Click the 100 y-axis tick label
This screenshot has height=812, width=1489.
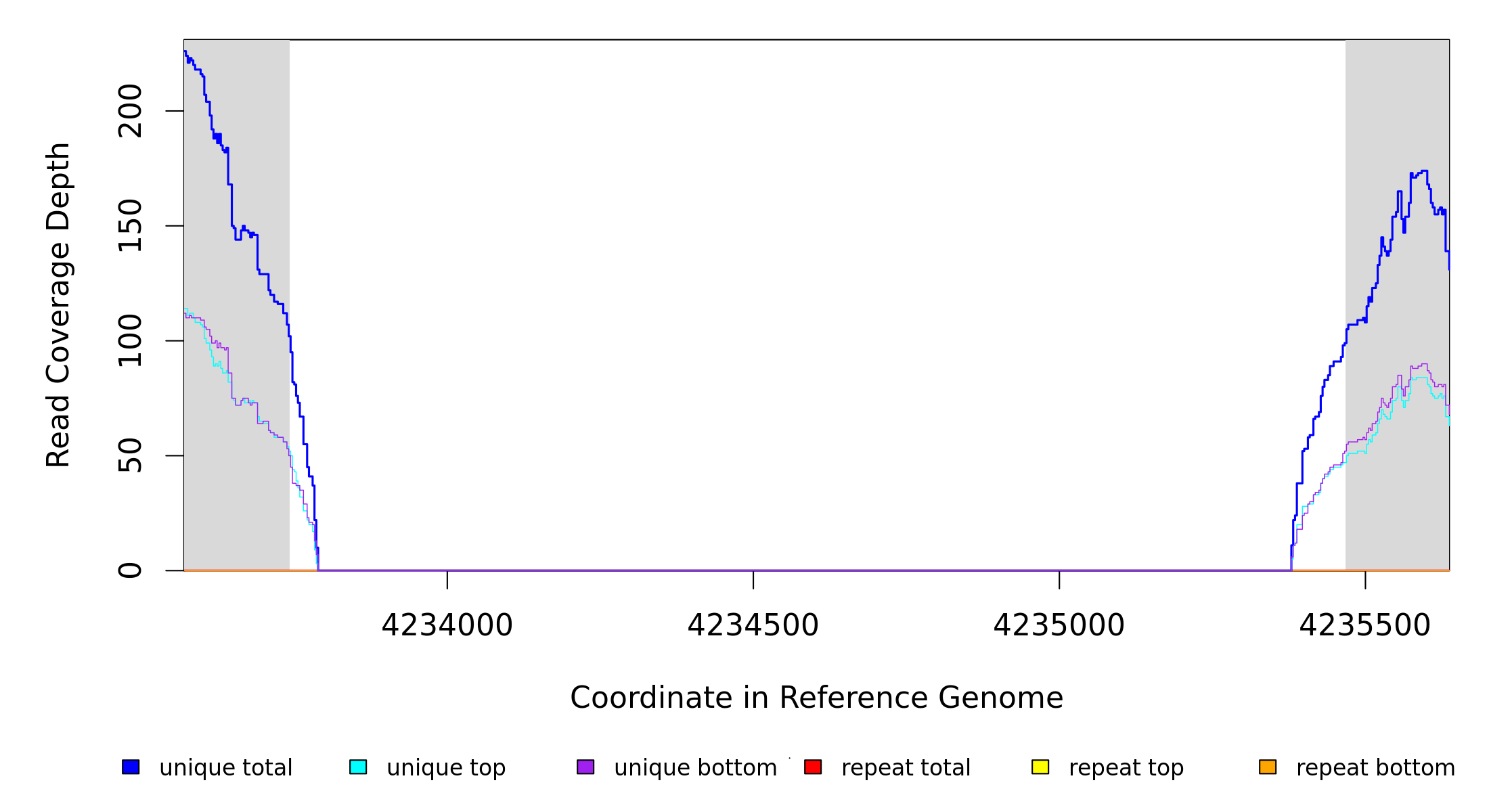pos(130,340)
